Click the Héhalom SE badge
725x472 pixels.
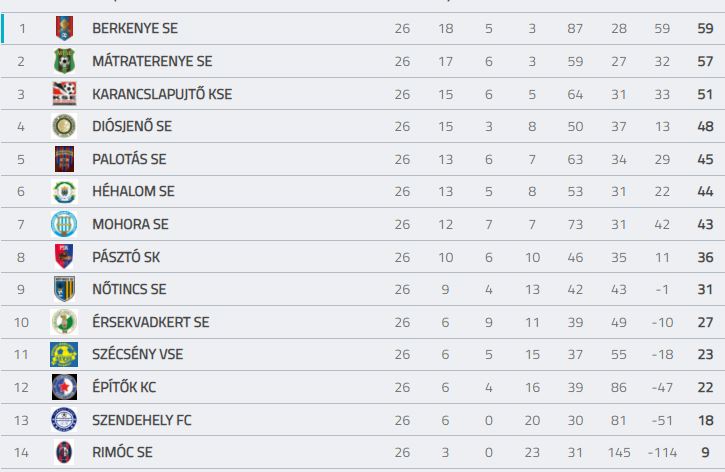pos(64,191)
